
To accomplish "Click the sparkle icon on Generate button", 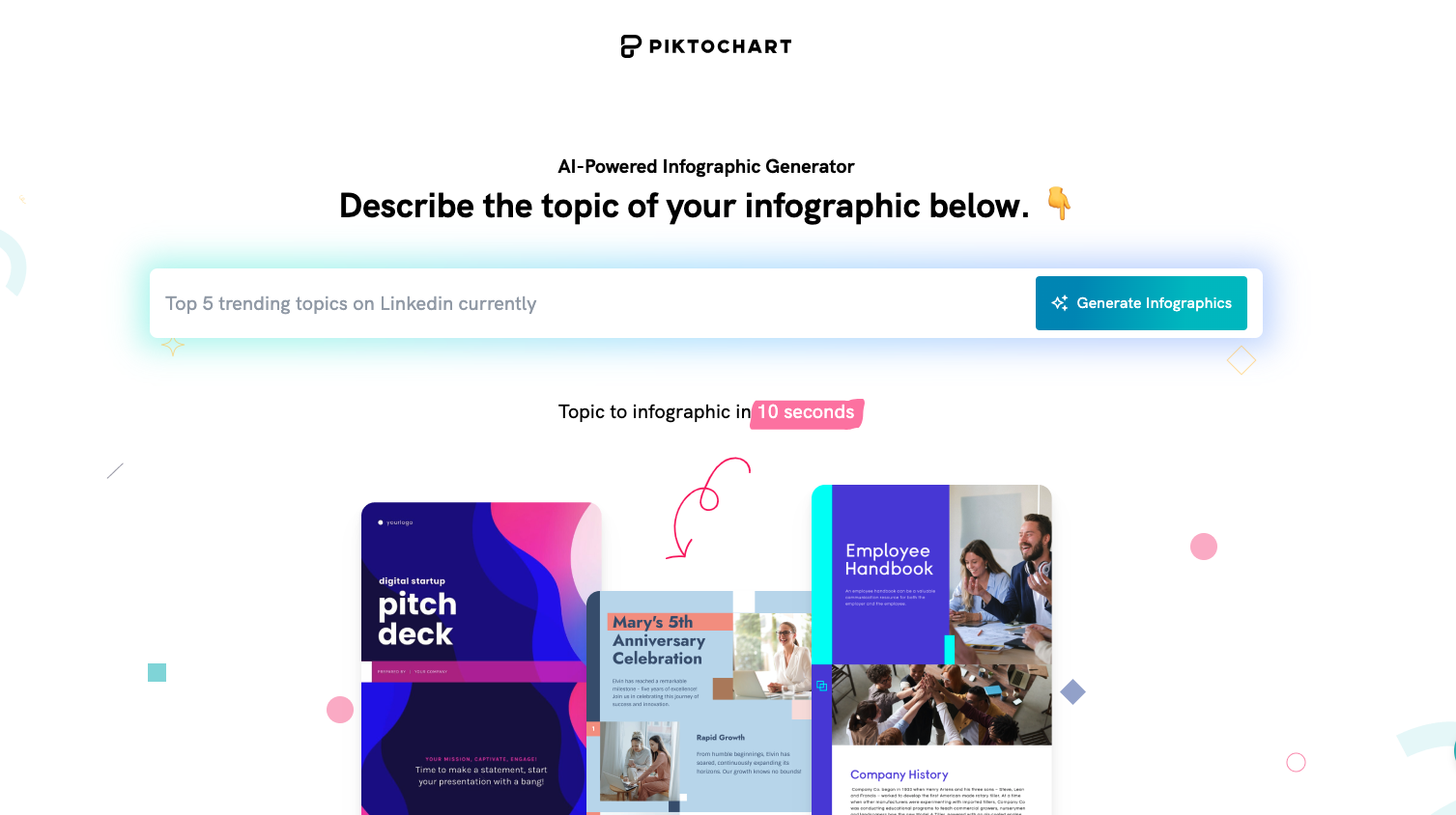I will tap(1060, 303).
